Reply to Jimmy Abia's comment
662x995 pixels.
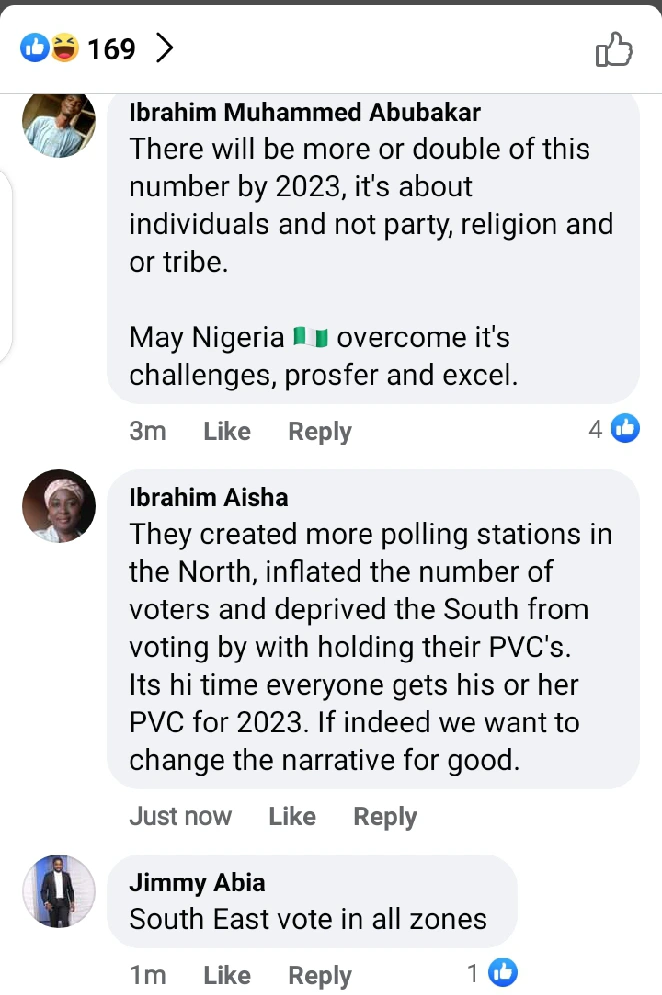[320, 975]
